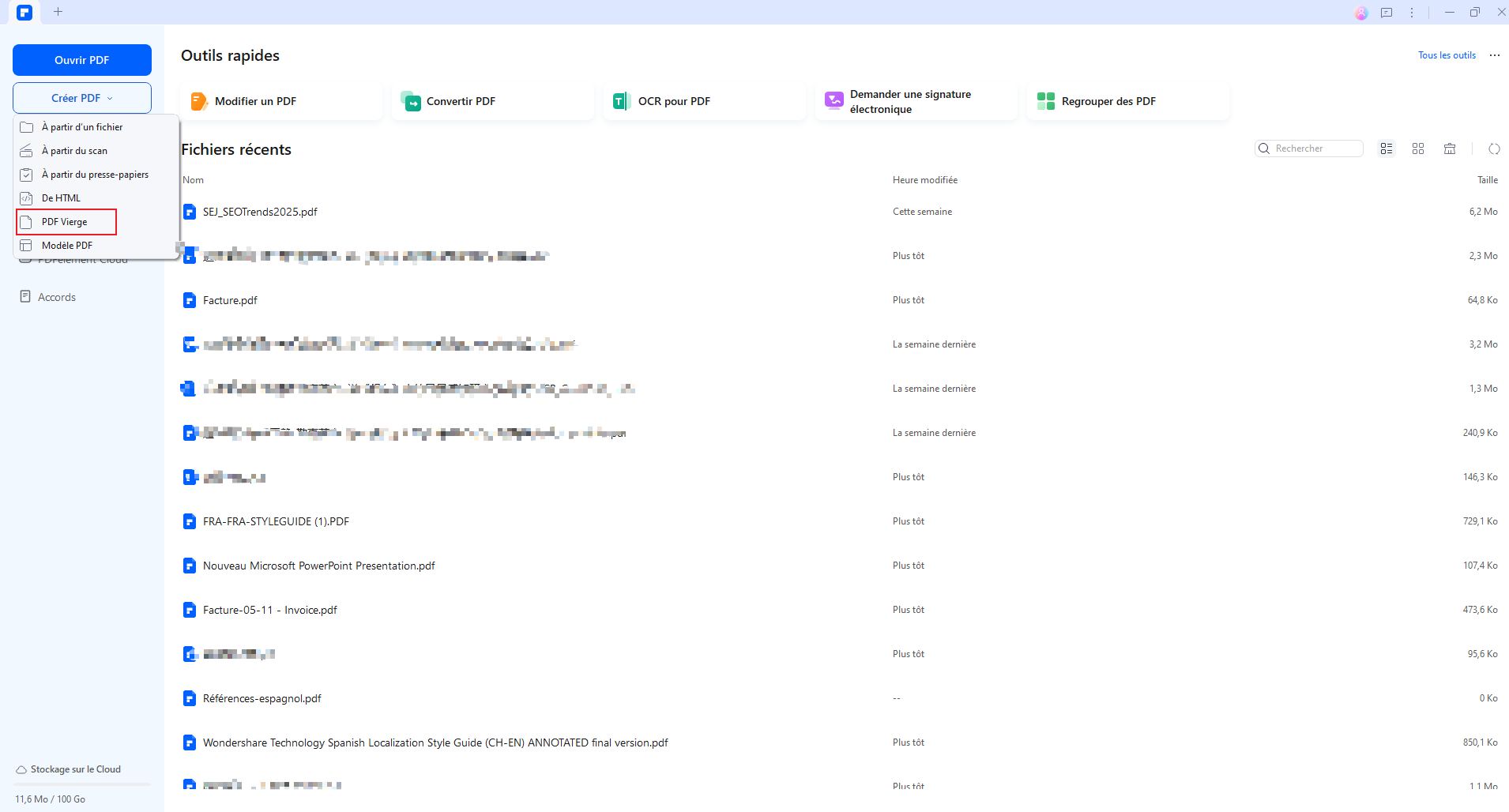Sort by the Nom column header
Image resolution: width=1509 pixels, height=812 pixels.
pos(193,180)
